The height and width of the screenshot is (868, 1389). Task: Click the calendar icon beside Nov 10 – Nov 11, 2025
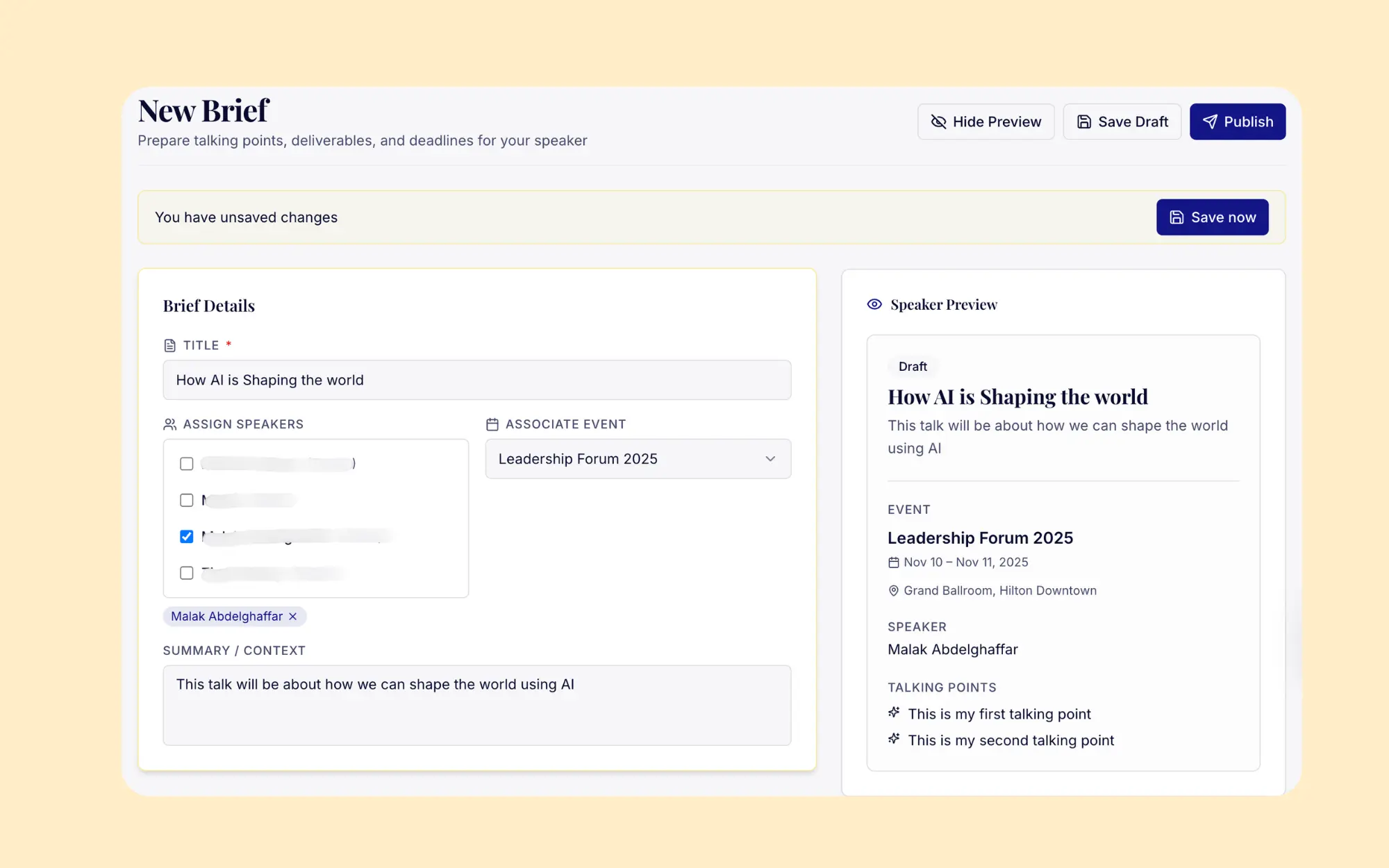pyautogui.click(x=893, y=562)
